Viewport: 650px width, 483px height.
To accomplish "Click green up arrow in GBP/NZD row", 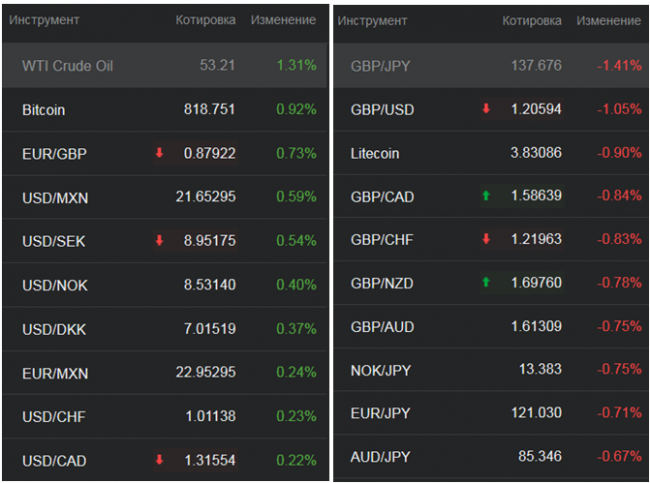I will click(x=486, y=283).
